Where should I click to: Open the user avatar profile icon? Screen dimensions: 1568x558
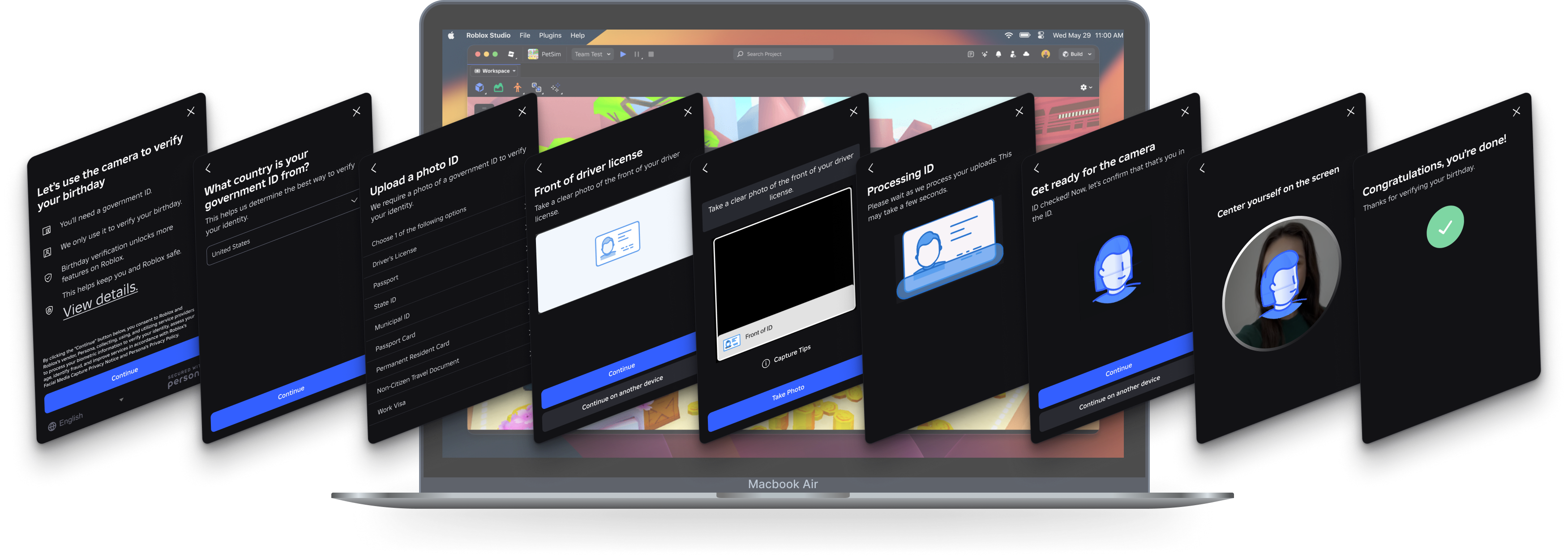pyautogui.click(x=1045, y=54)
